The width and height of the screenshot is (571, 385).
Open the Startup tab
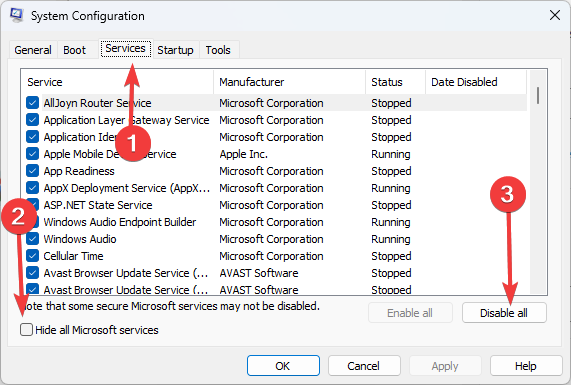(175, 50)
